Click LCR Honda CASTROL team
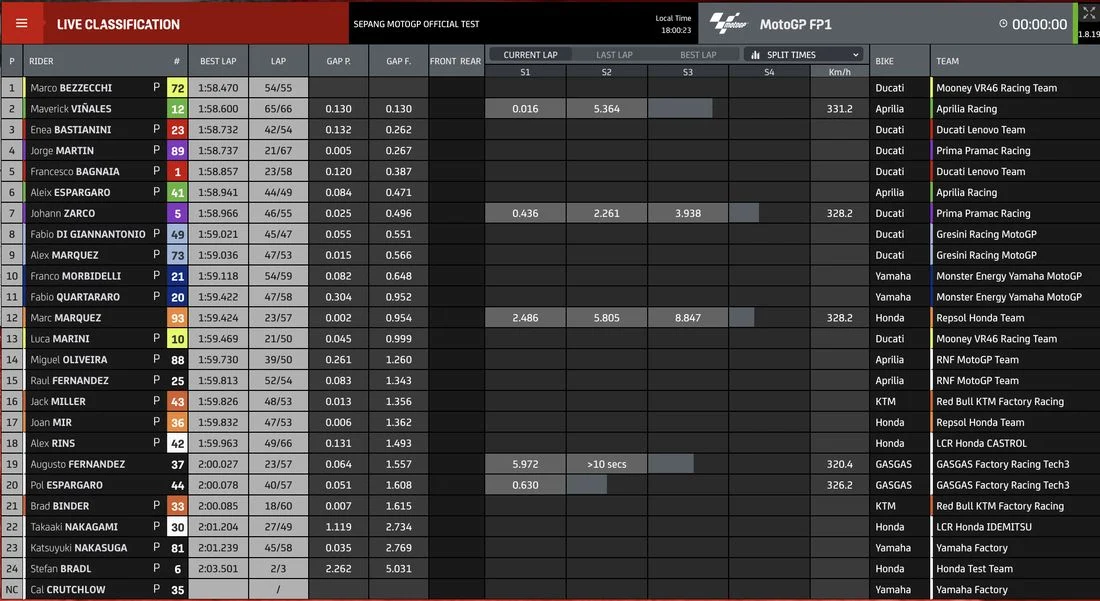The image size is (1100, 601). pos(981,443)
